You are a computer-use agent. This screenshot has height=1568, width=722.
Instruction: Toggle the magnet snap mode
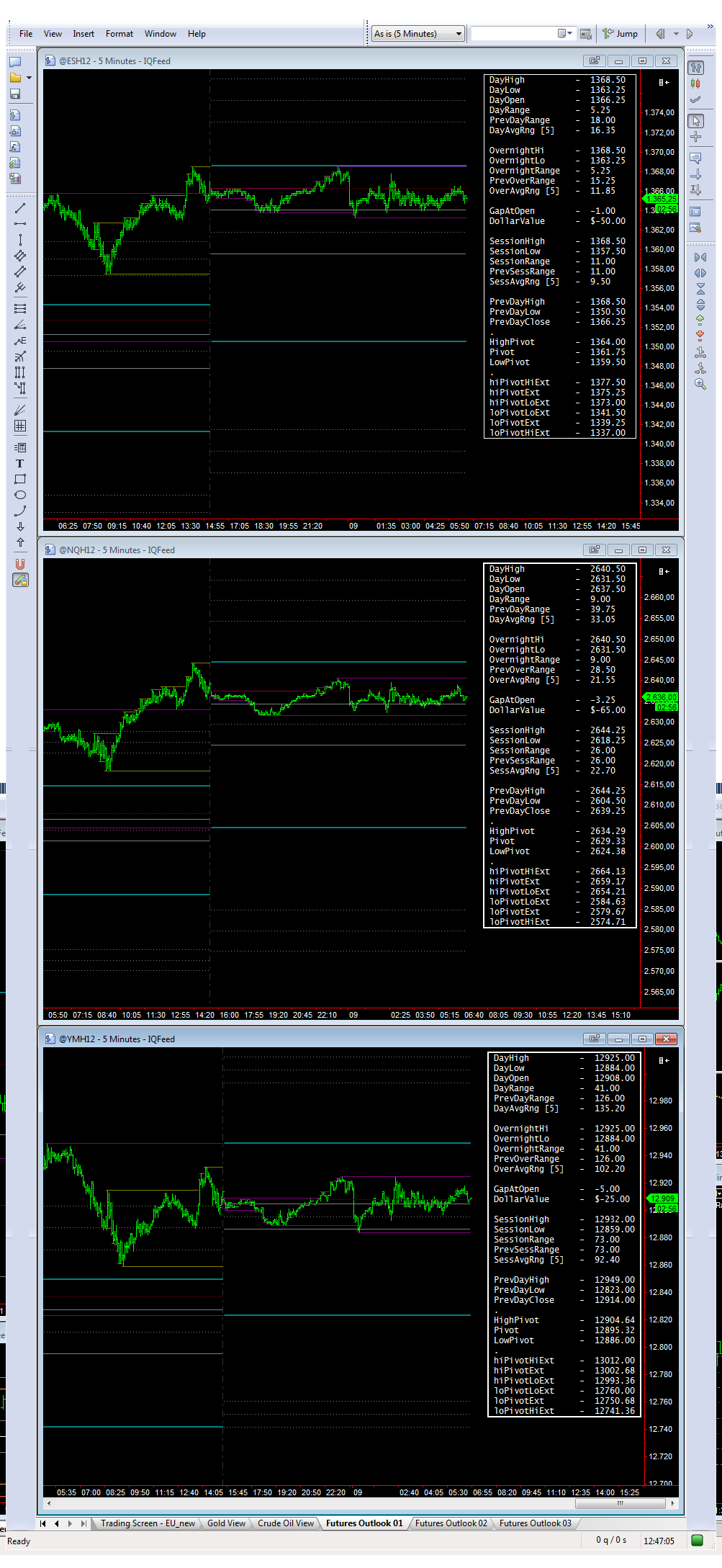click(20, 564)
